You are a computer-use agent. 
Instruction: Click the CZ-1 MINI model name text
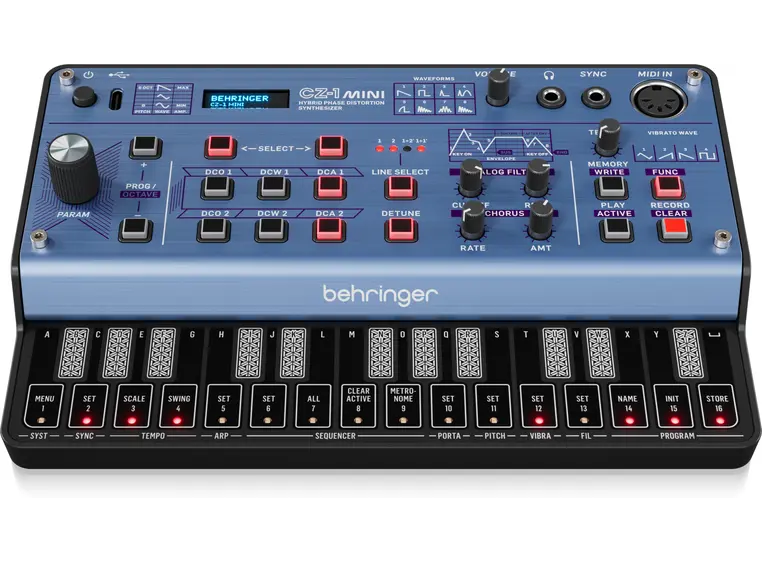[342, 94]
